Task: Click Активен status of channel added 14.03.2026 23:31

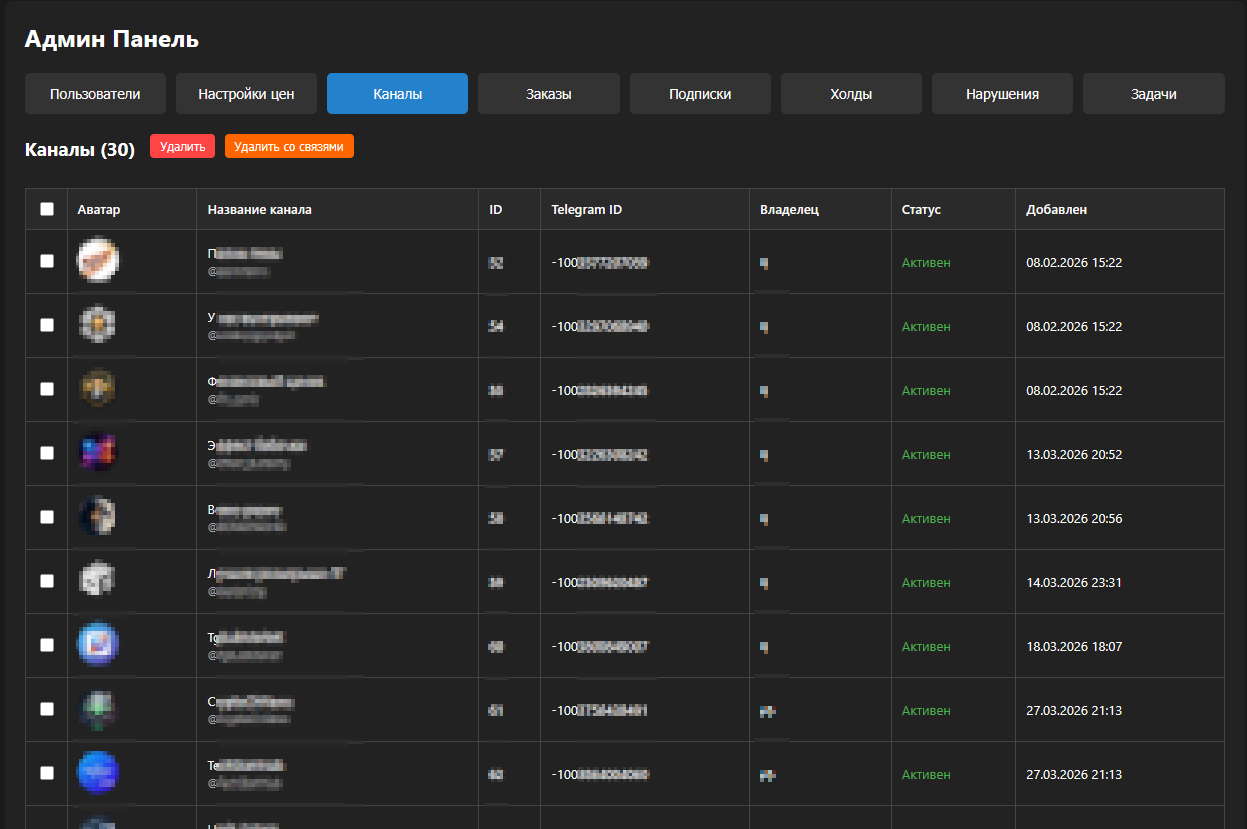Action: tap(926, 583)
